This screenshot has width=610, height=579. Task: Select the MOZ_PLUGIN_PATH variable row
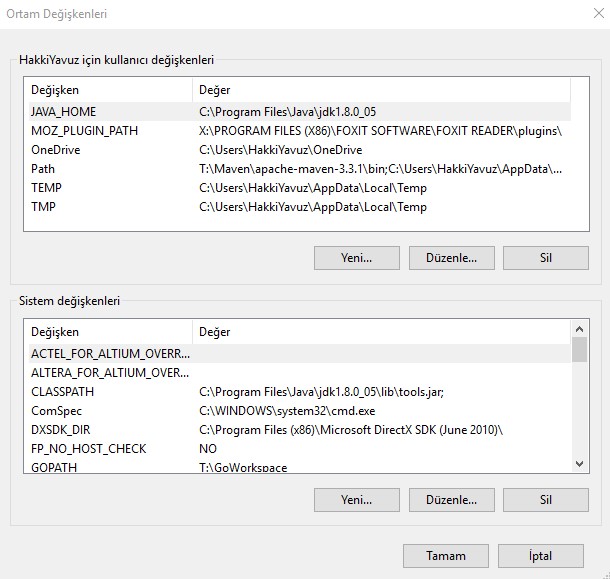click(300, 131)
